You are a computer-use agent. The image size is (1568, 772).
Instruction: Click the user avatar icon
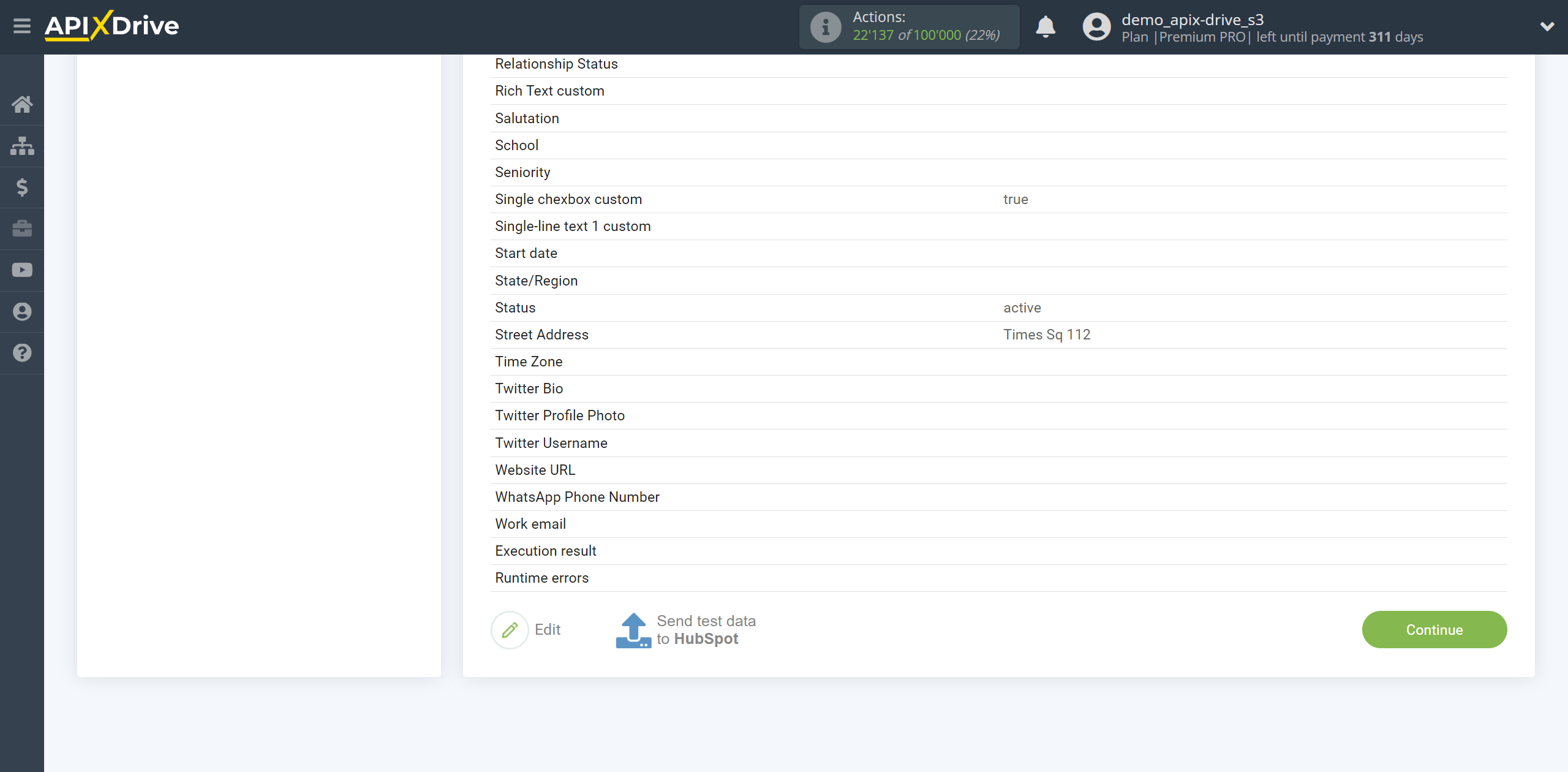click(x=1096, y=27)
